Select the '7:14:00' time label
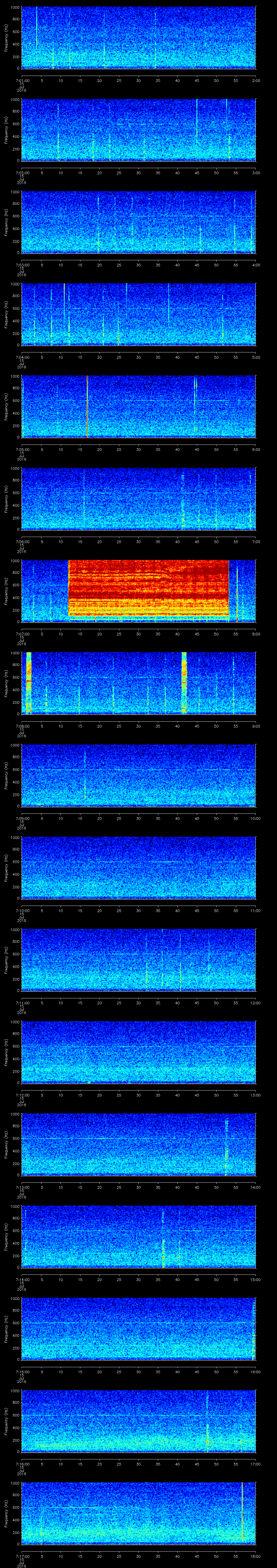 pos(22,1279)
